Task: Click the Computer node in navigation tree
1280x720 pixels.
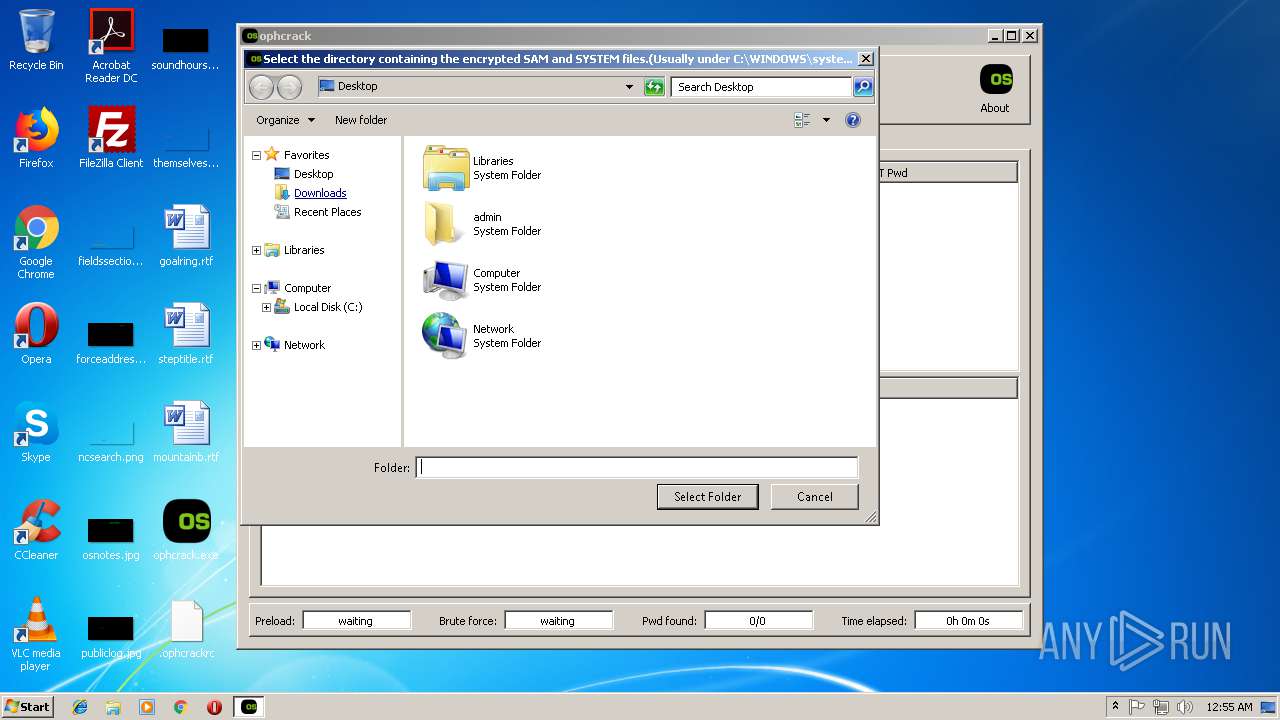Action: click(307, 288)
